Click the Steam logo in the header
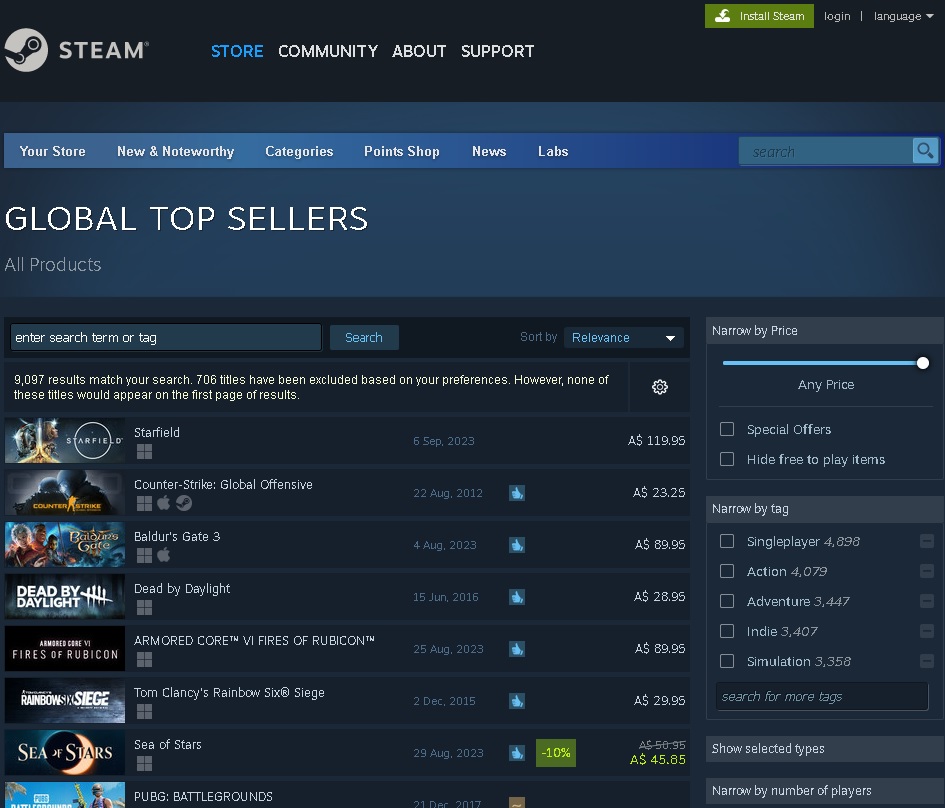This screenshot has height=808, width=945. pyautogui.click(x=76, y=50)
